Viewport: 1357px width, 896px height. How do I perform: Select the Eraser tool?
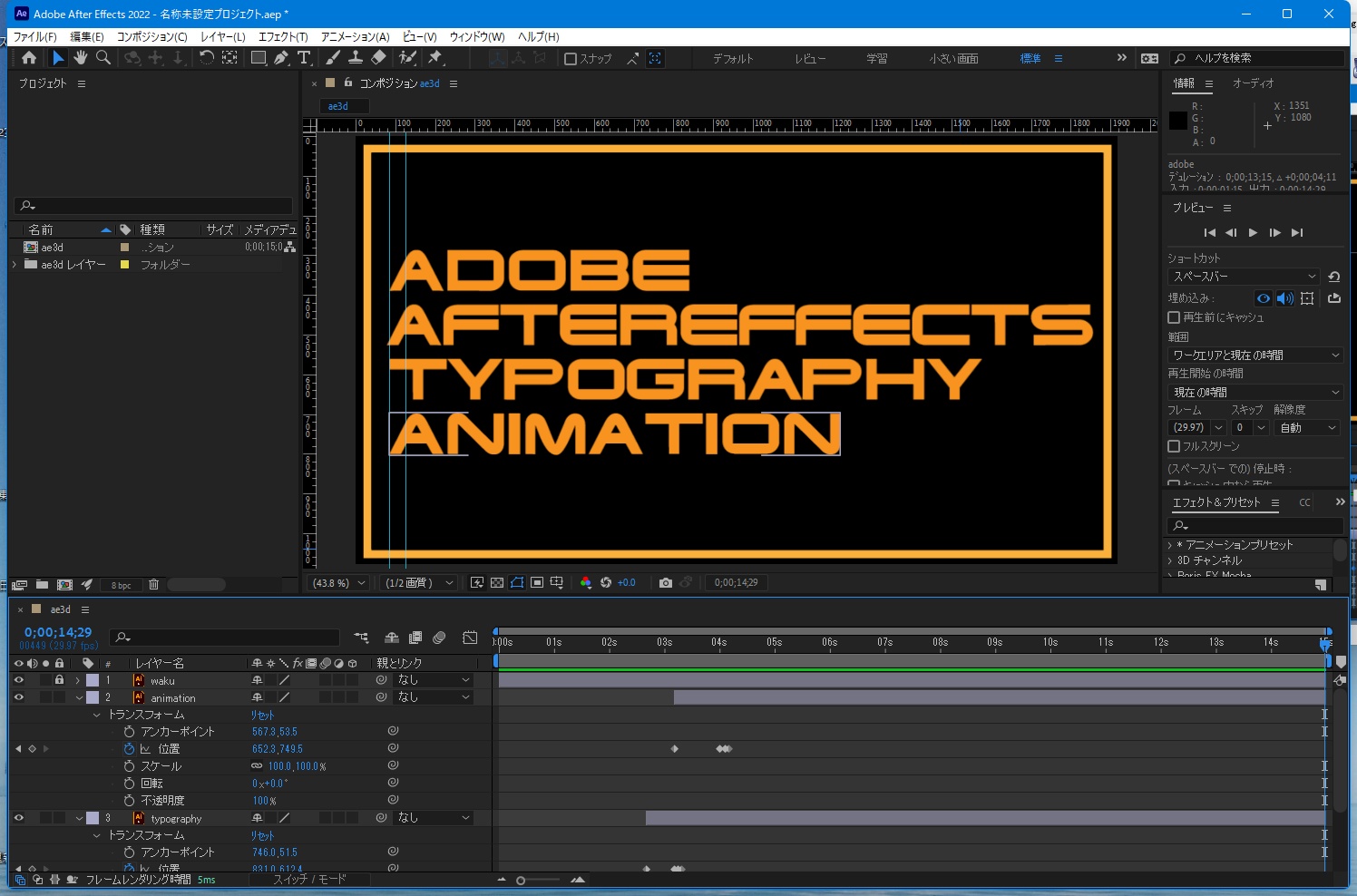click(x=378, y=58)
